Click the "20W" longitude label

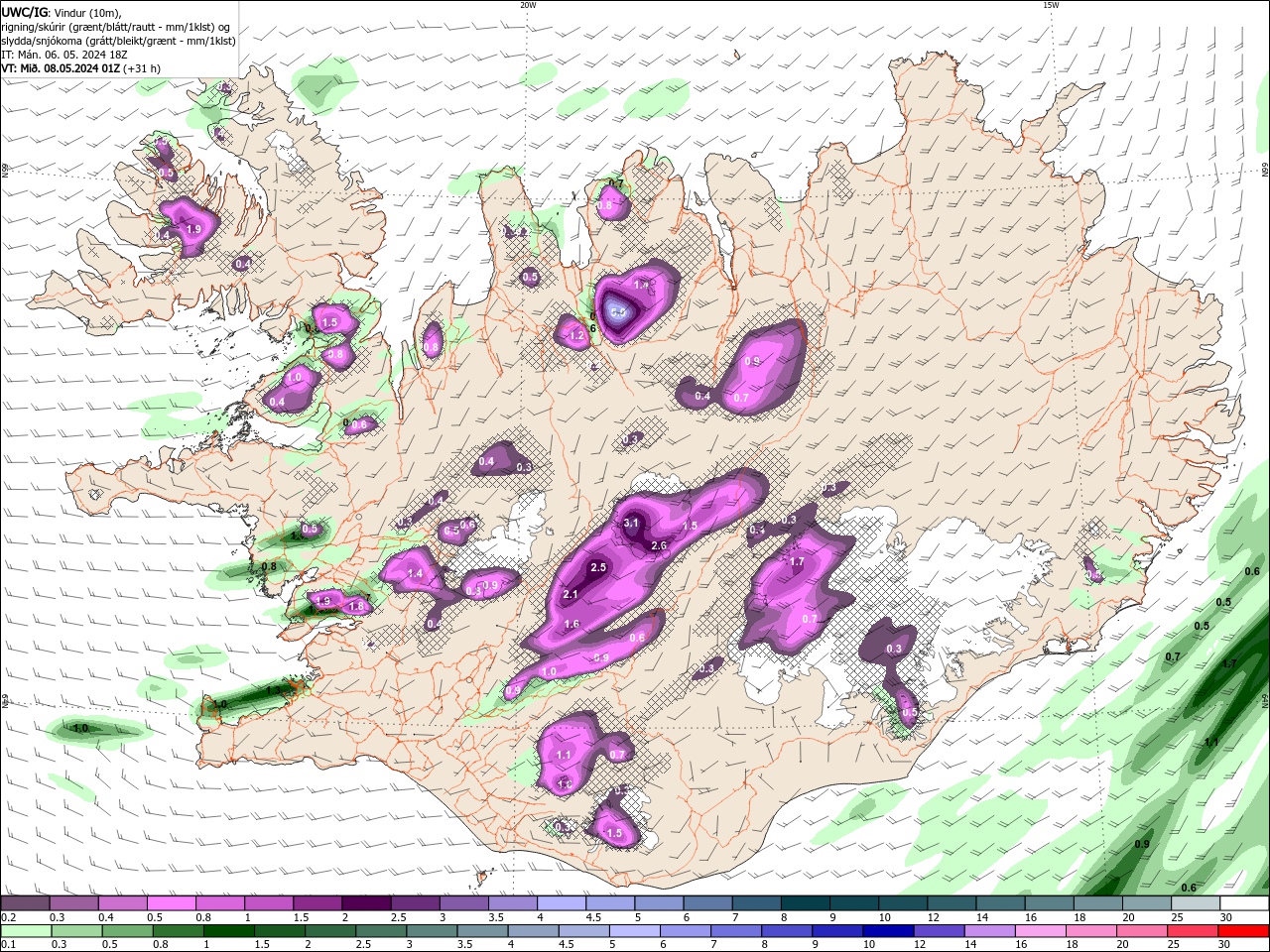pos(528,5)
